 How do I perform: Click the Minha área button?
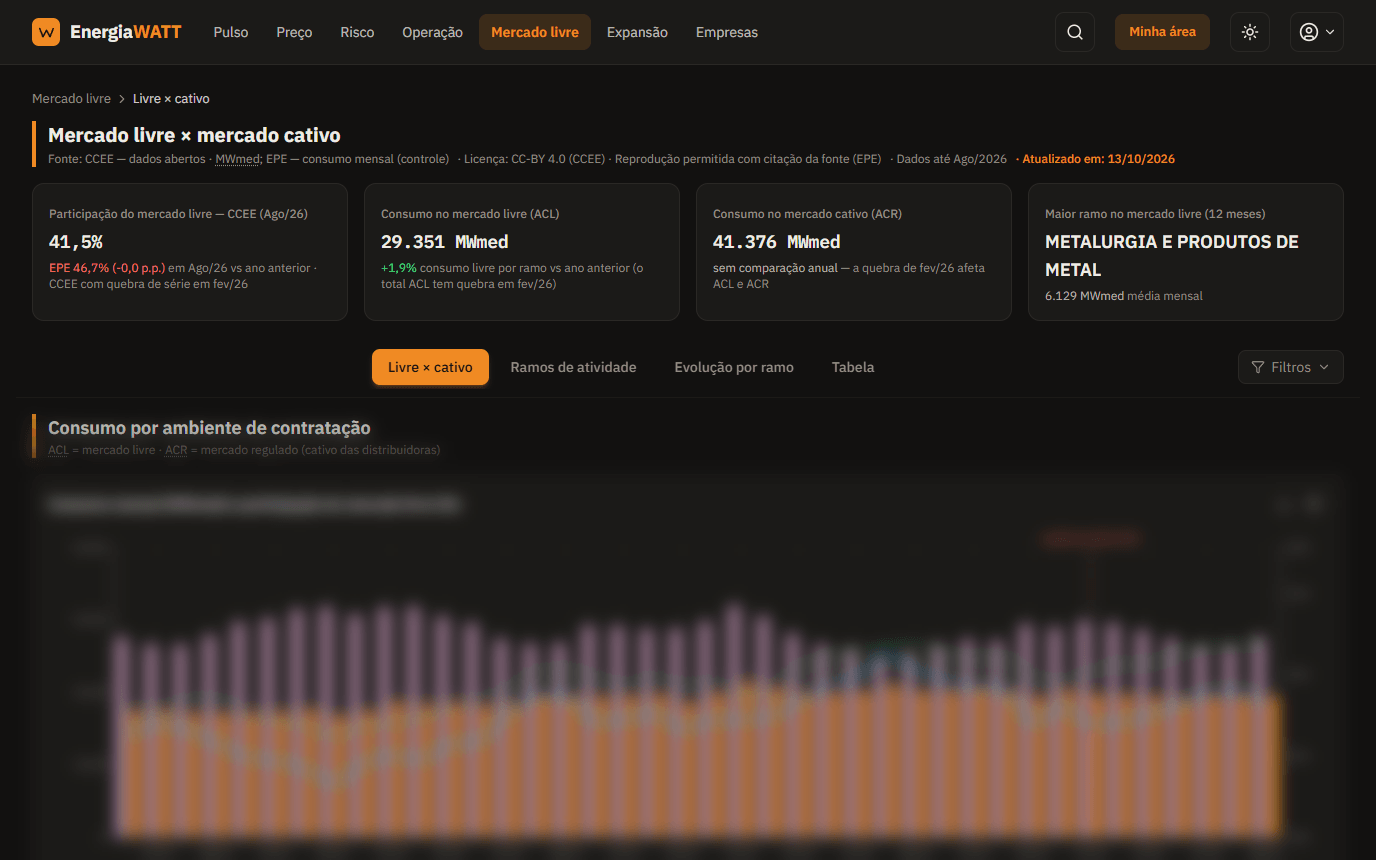[1162, 32]
